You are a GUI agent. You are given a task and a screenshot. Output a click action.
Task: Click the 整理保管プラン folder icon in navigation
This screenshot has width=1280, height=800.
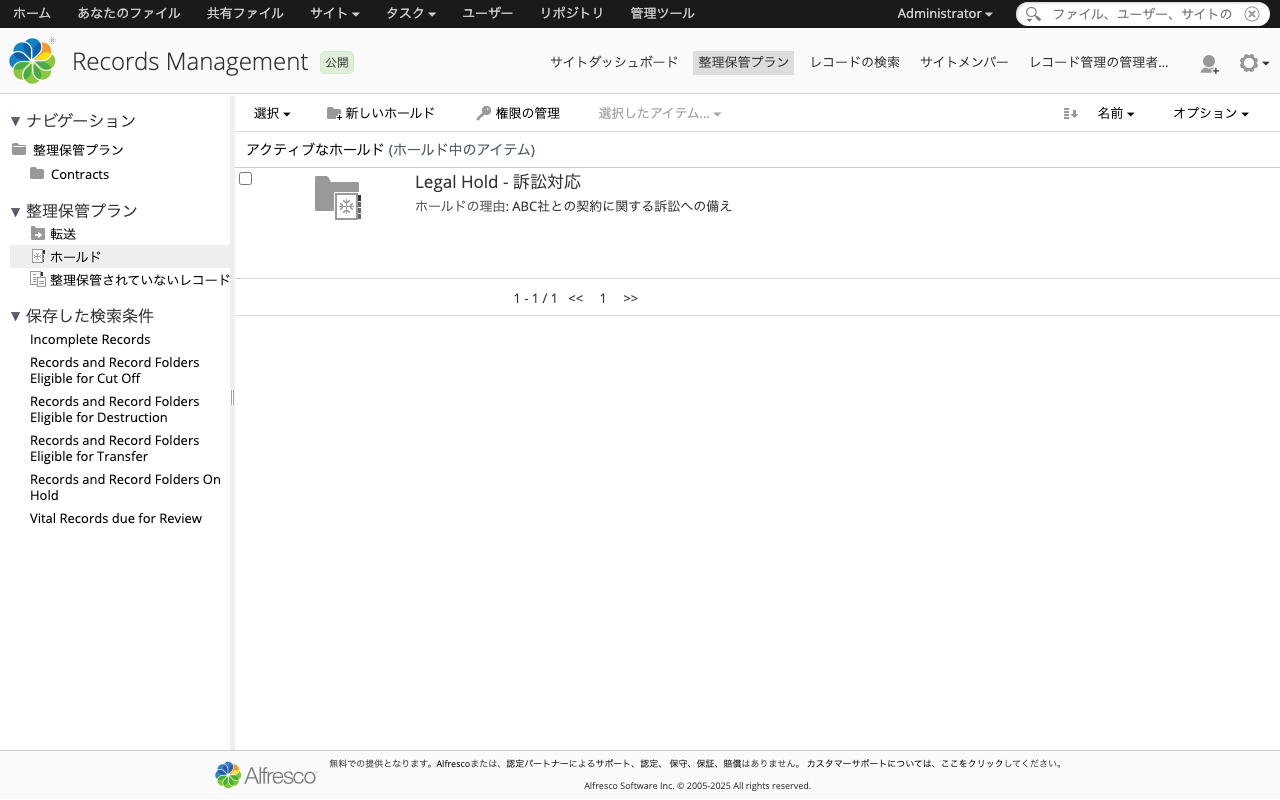(x=19, y=150)
